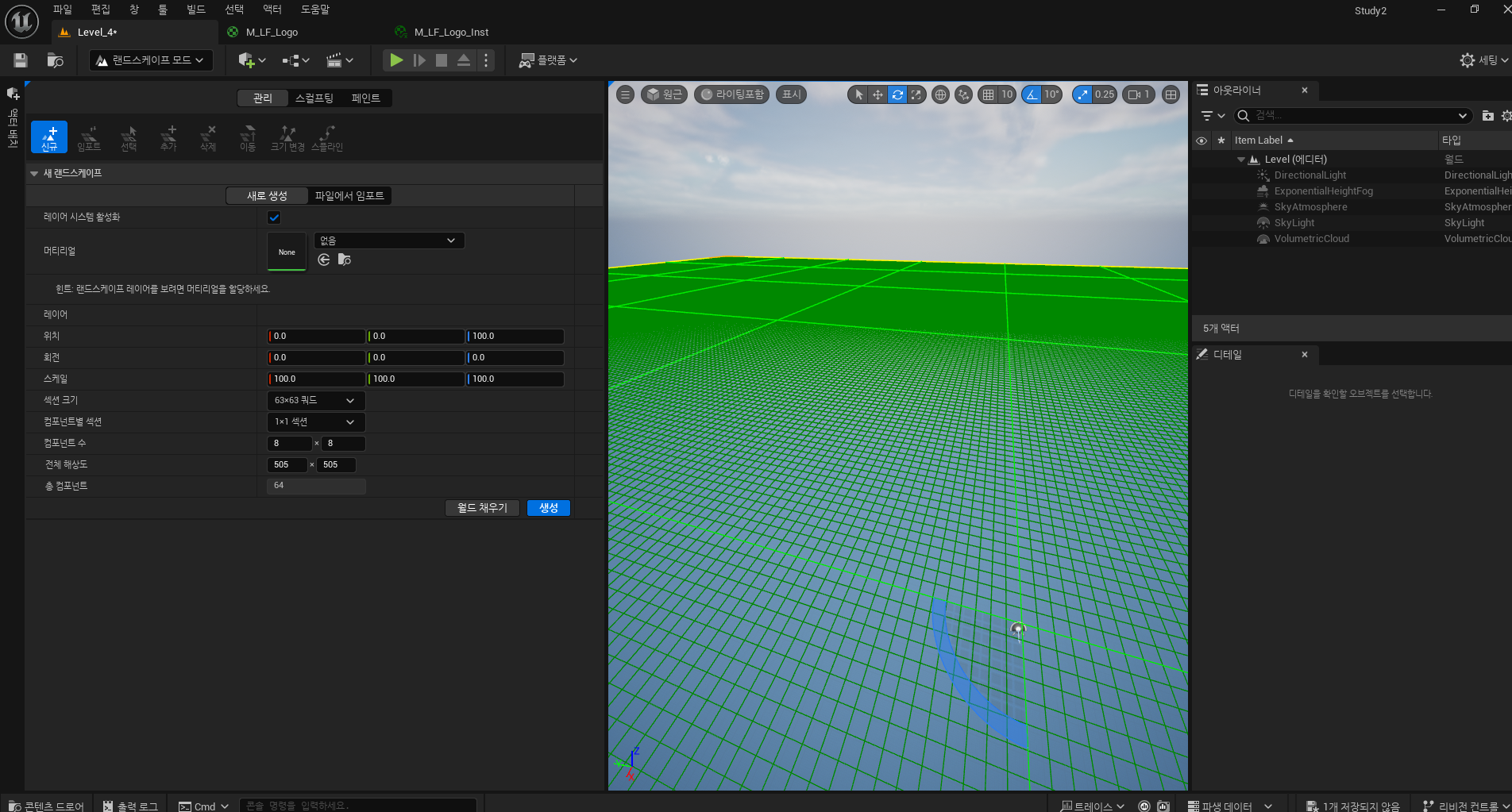Switch to the Manage (관리) tab
This screenshot has height=812, width=1512.
262,98
